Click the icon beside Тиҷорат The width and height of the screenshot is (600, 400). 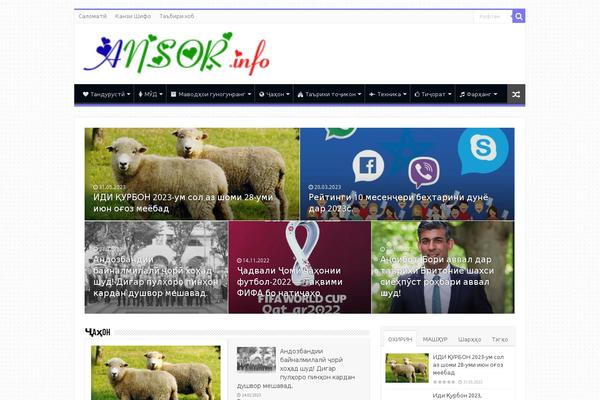[417, 94]
